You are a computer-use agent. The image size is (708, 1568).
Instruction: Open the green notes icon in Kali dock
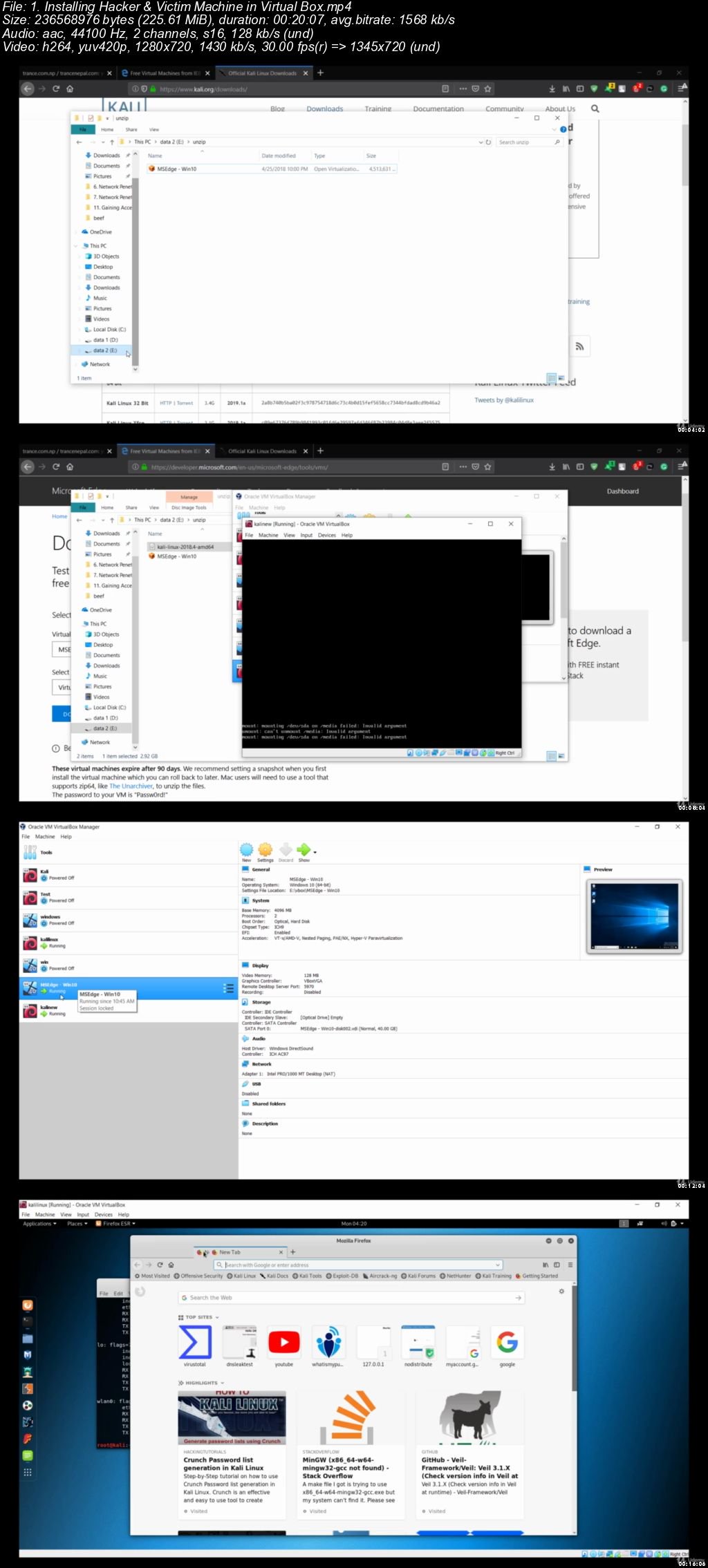[x=28, y=1455]
